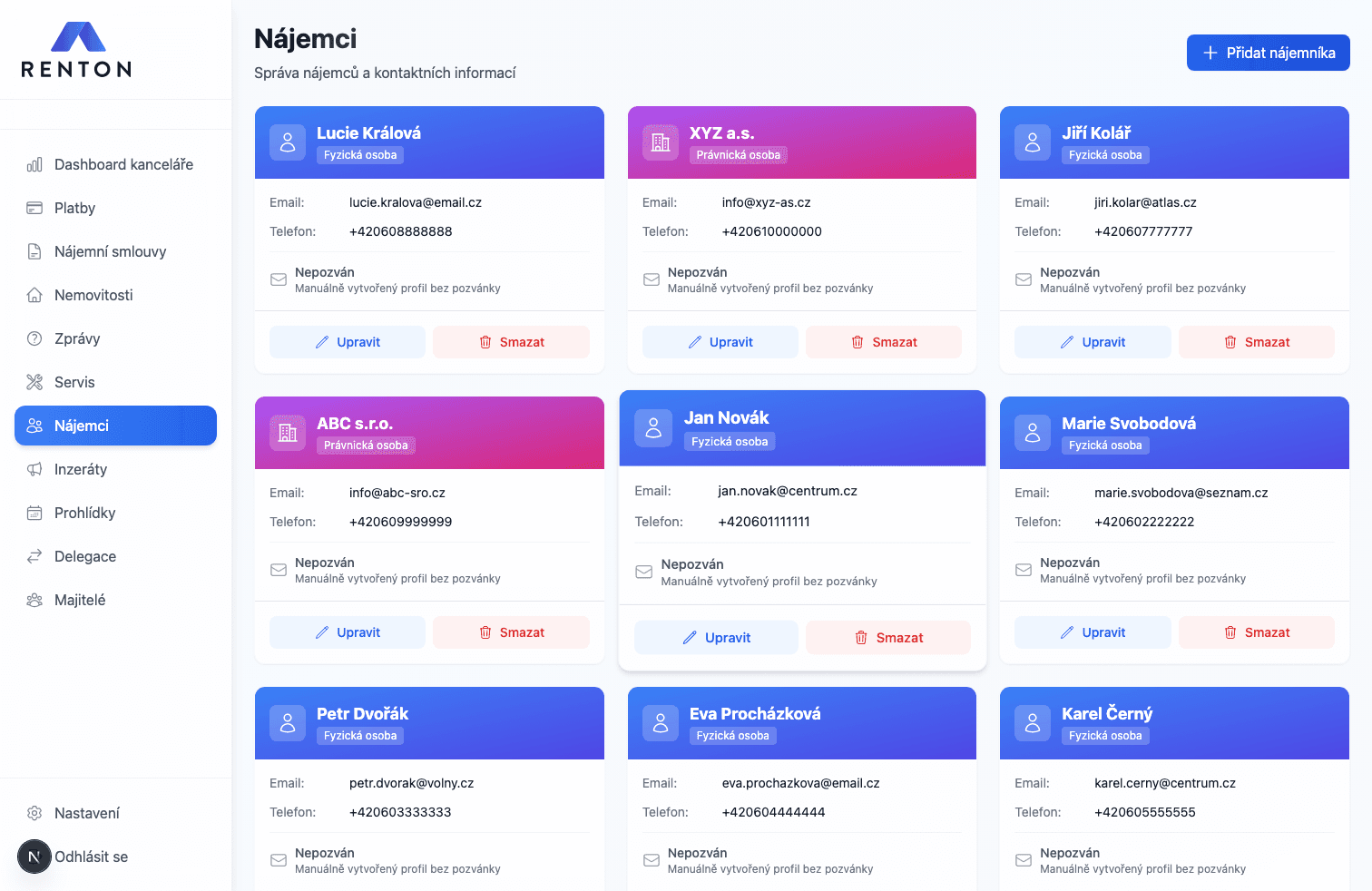The width and height of the screenshot is (1372, 891).
Task: Navigate to Nemovitosti page
Action: pos(93,295)
